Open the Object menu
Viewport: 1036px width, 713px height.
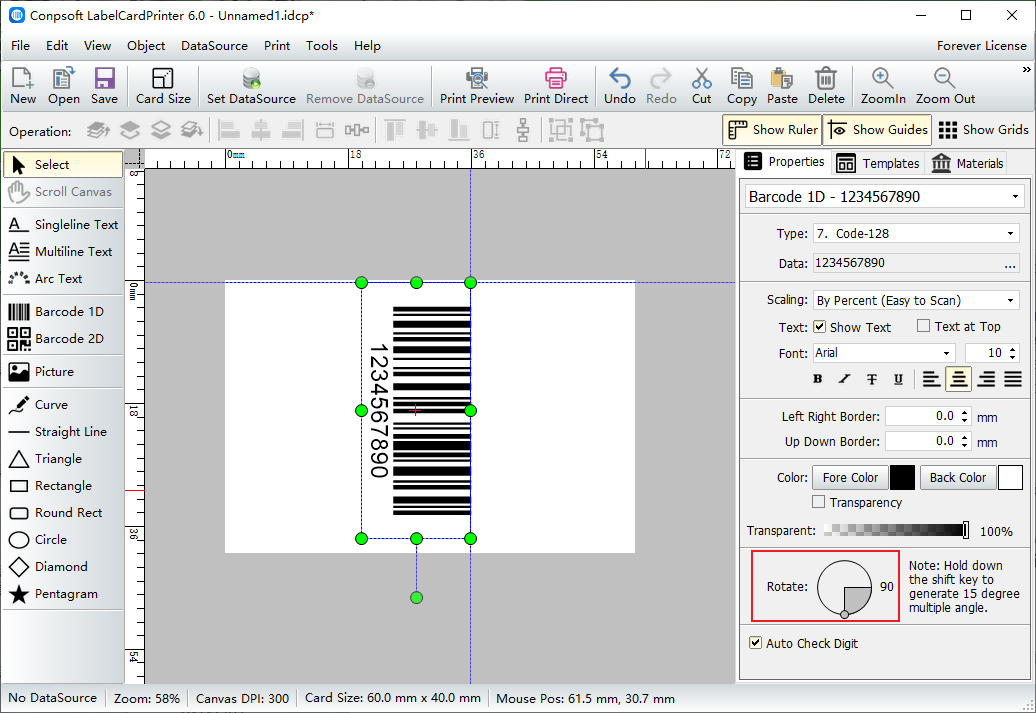pos(146,46)
